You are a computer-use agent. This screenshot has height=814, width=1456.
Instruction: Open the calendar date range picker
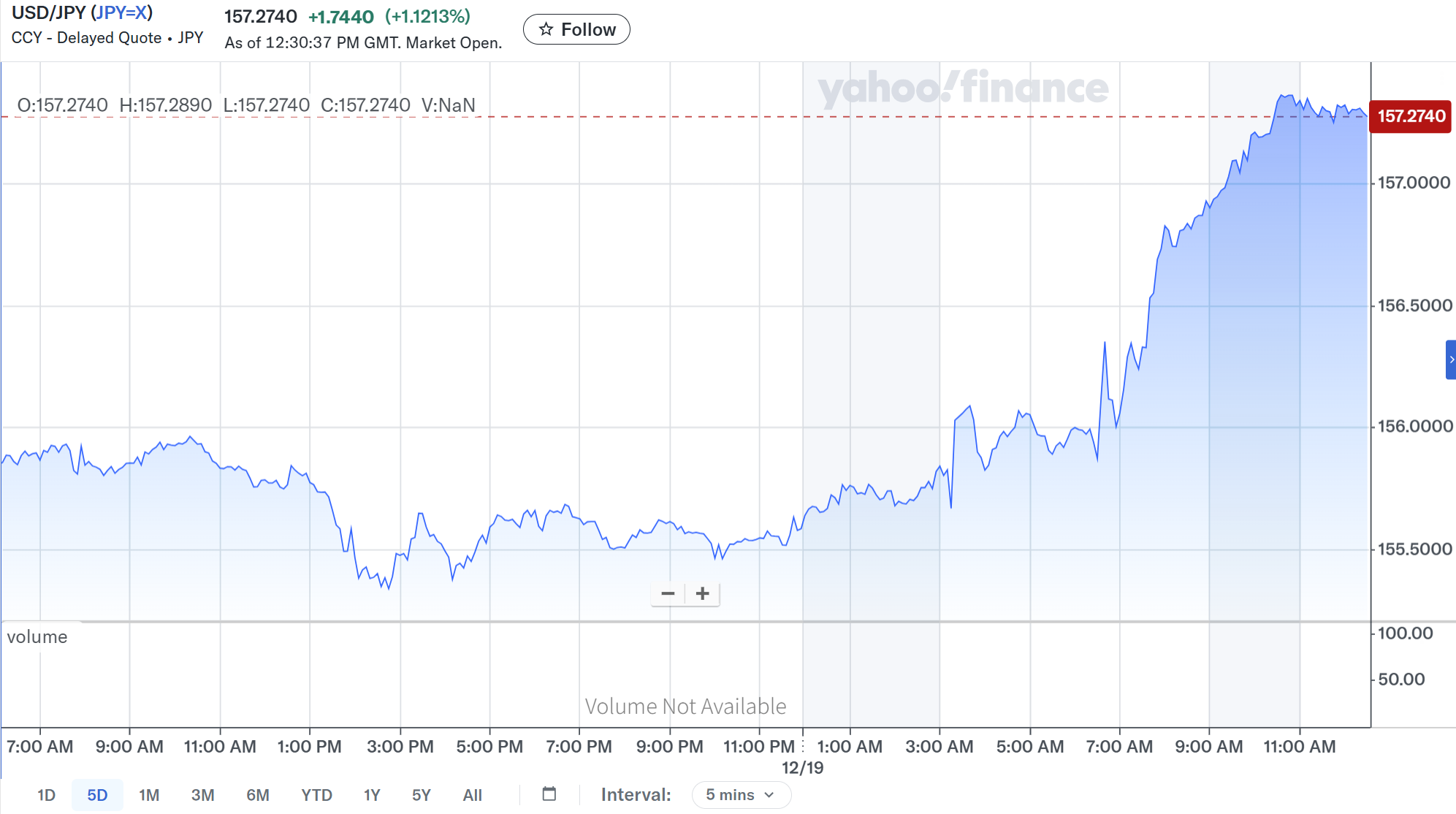pyautogui.click(x=549, y=794)
